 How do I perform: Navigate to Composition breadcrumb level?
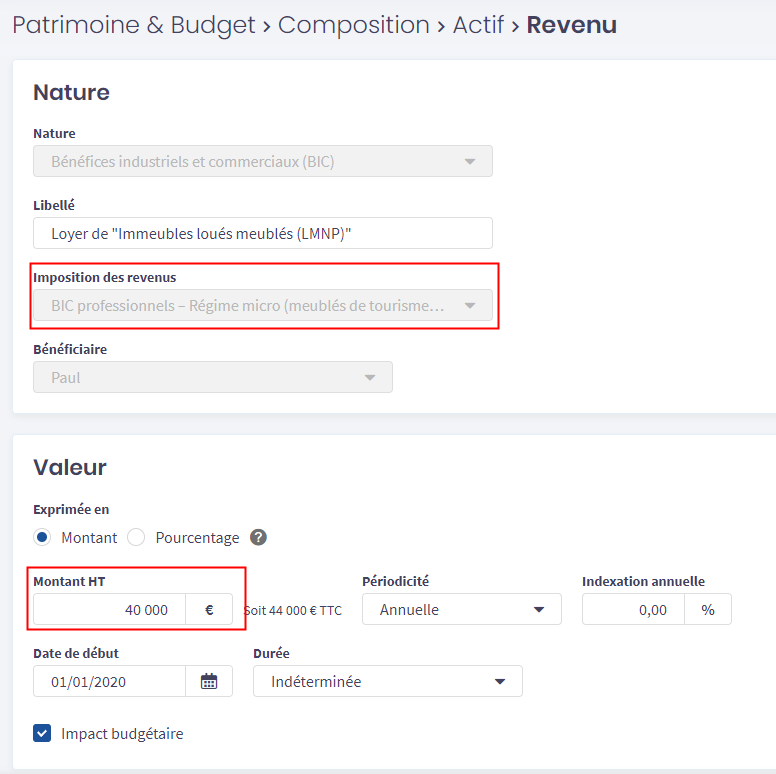352,25
